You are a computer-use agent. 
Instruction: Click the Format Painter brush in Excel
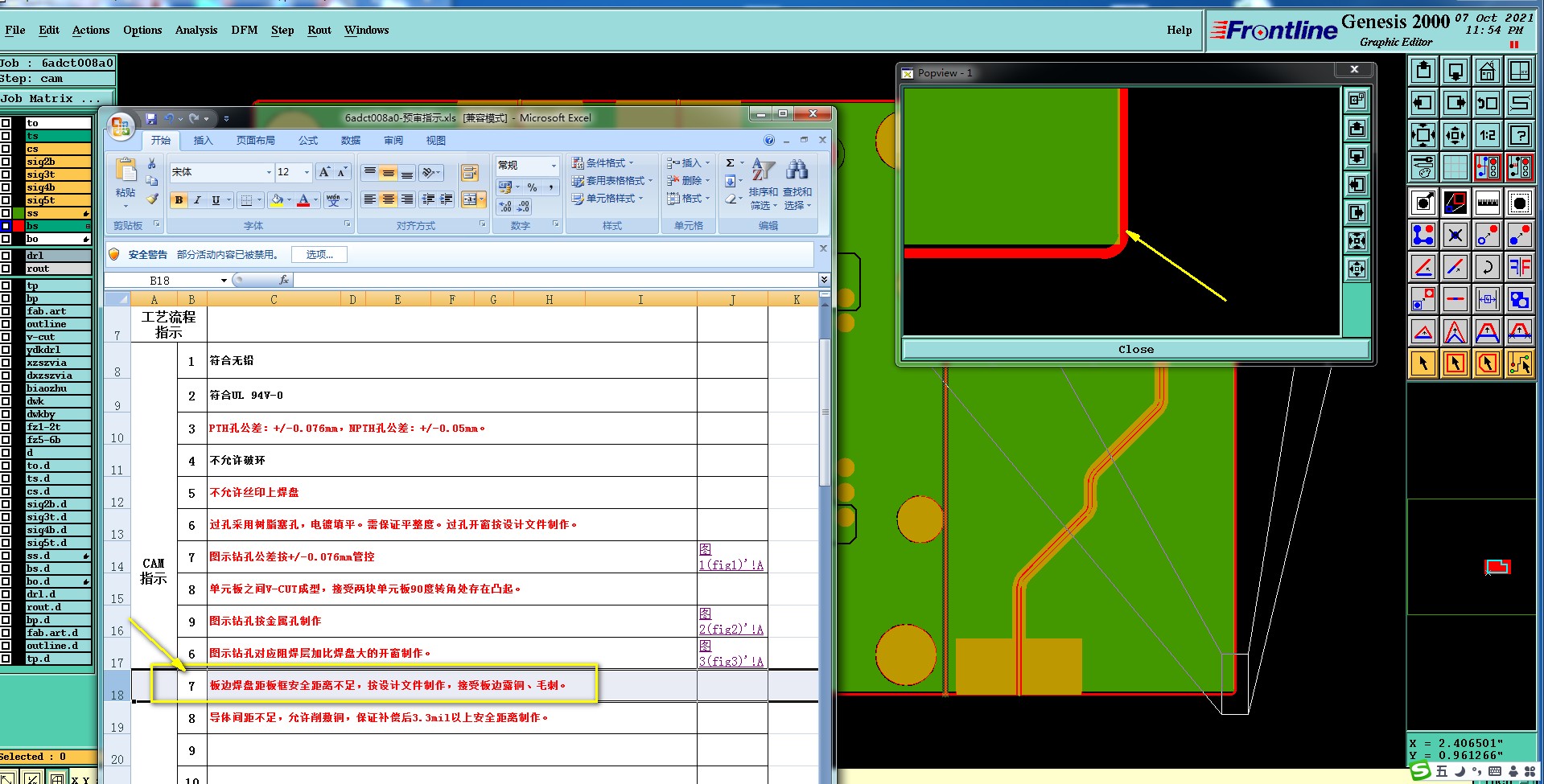click(152, 199)
